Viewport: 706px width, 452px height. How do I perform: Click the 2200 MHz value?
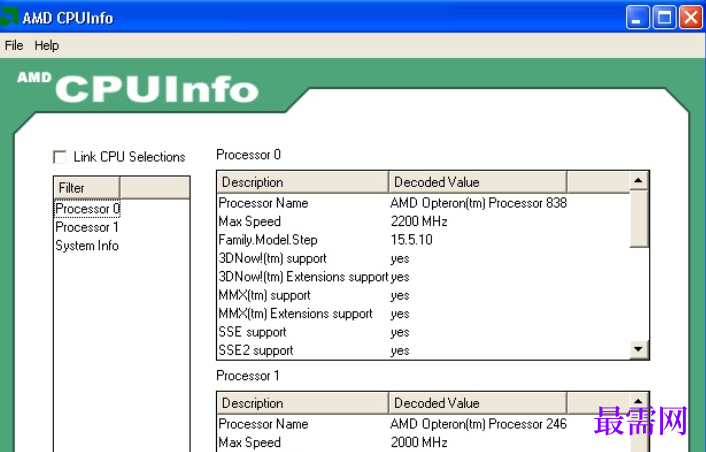pos(419,221)
